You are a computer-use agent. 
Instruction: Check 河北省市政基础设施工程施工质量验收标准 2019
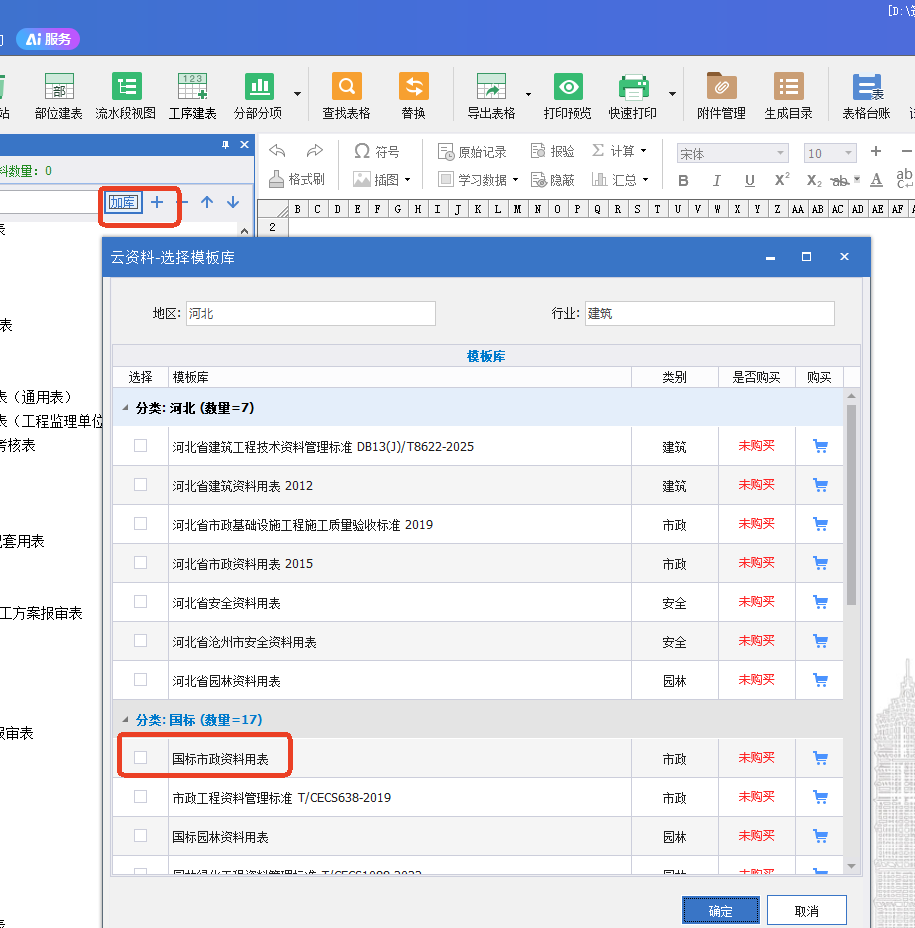pyautogui.click(x=140, y=524)
